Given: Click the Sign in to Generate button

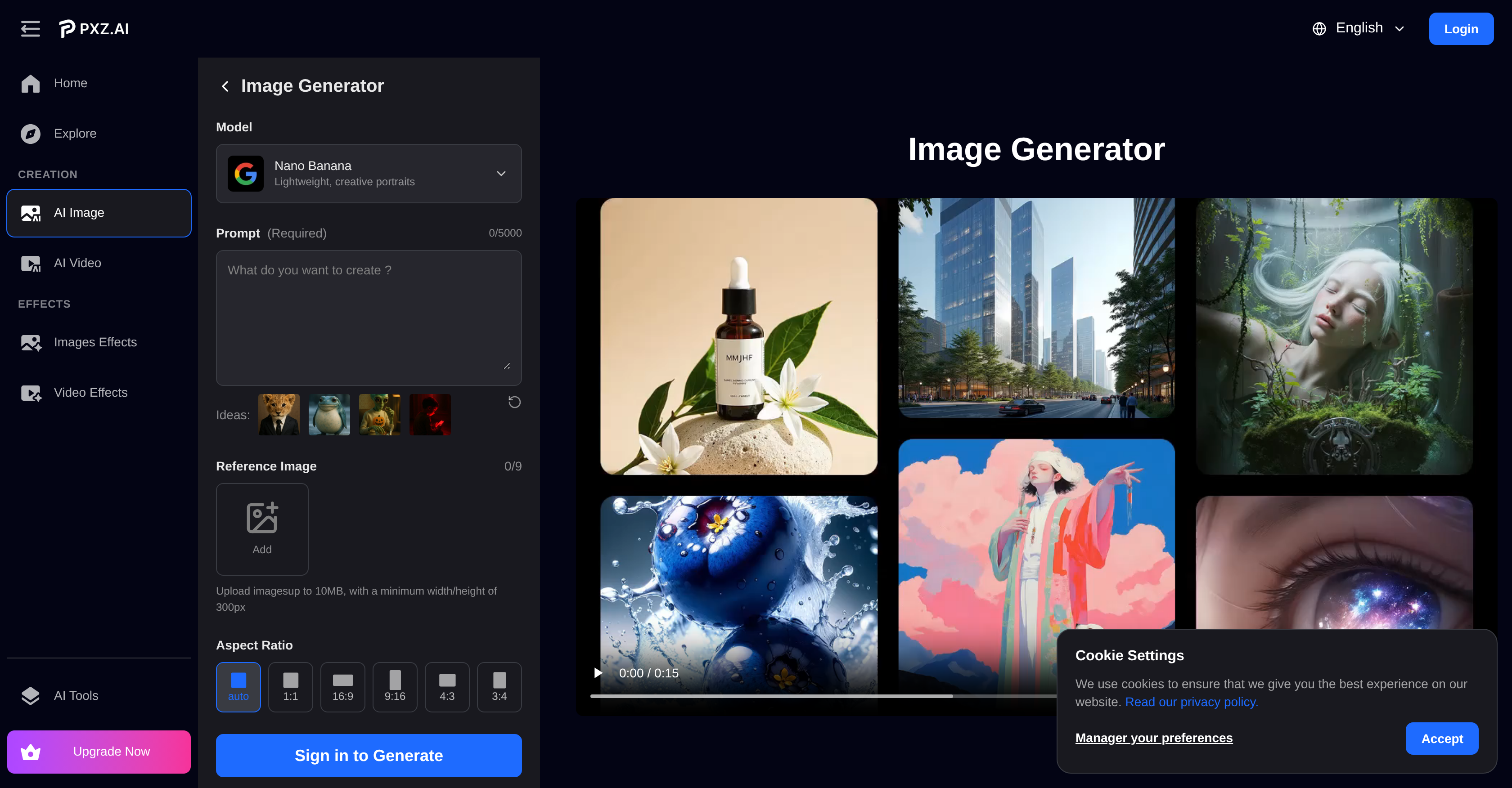Looking at the screenshot, I should pos(369,755).
